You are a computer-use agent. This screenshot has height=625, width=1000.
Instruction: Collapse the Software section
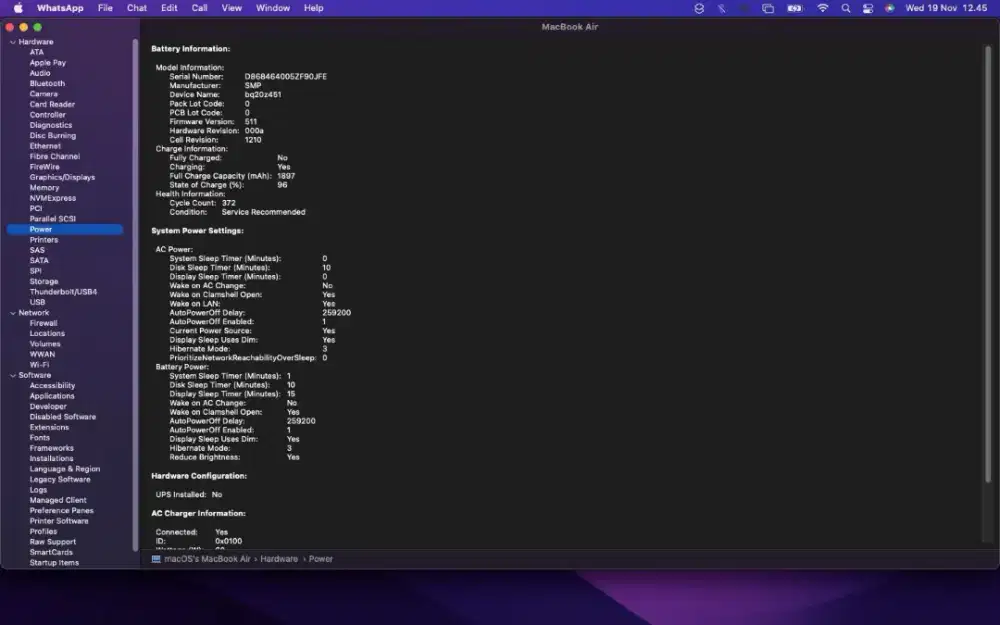tap(12, 375)
